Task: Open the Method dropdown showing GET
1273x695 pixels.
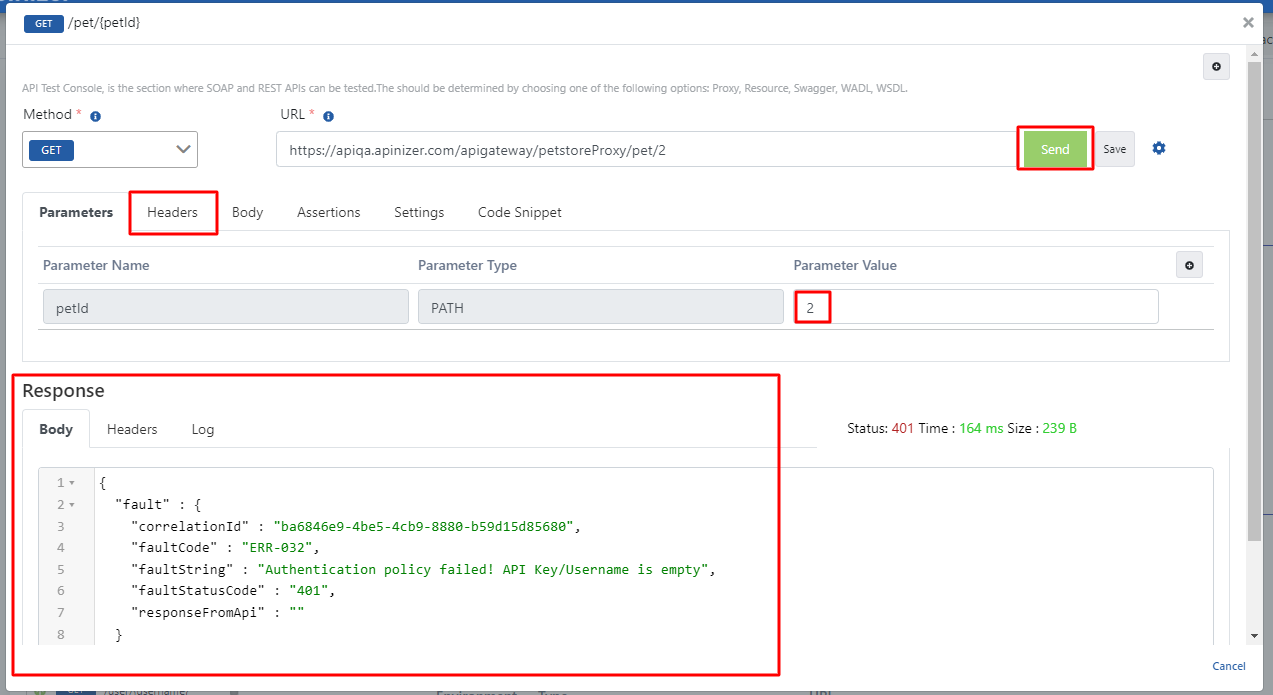Action: tap(110, 150)
